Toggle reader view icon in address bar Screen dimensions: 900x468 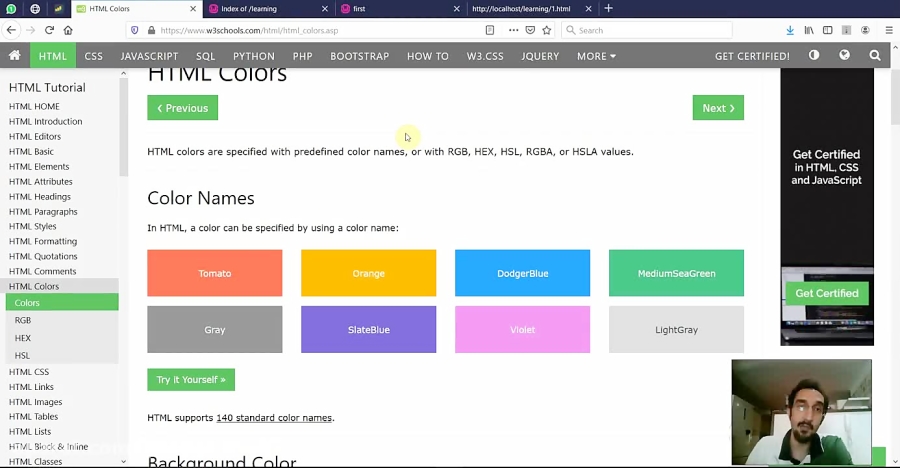pos(490,30)
